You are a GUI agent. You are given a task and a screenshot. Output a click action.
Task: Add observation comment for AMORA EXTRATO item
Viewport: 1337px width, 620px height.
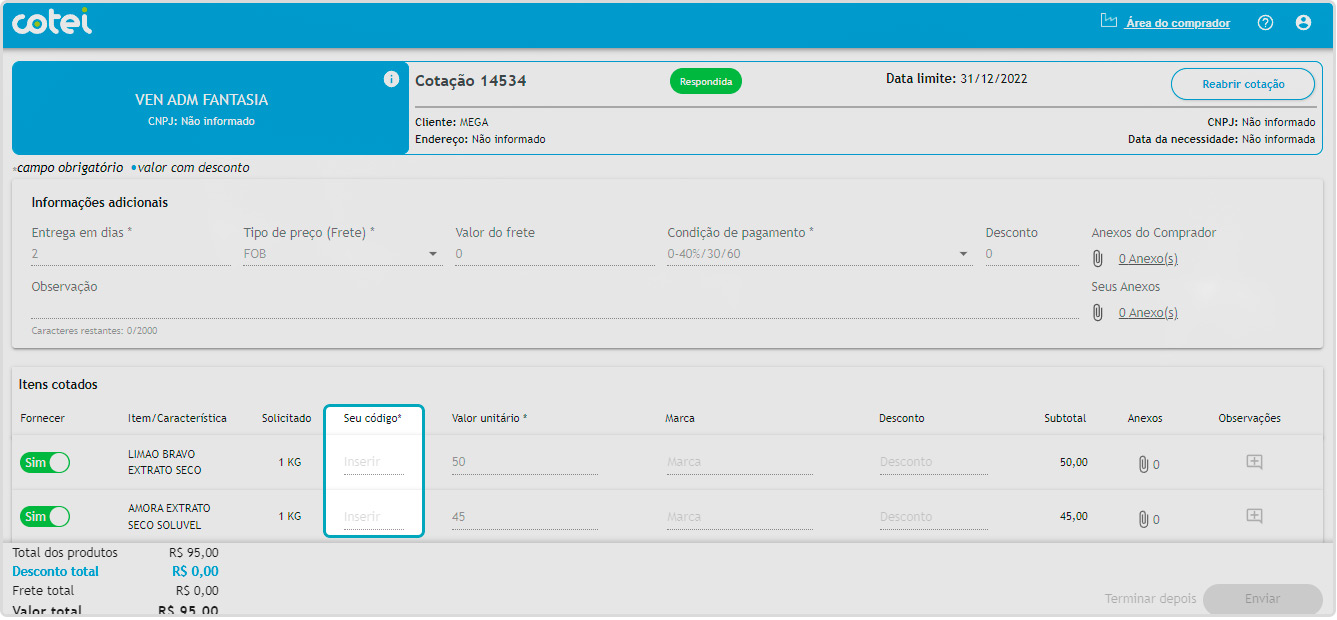click(x=1254, y=516)
